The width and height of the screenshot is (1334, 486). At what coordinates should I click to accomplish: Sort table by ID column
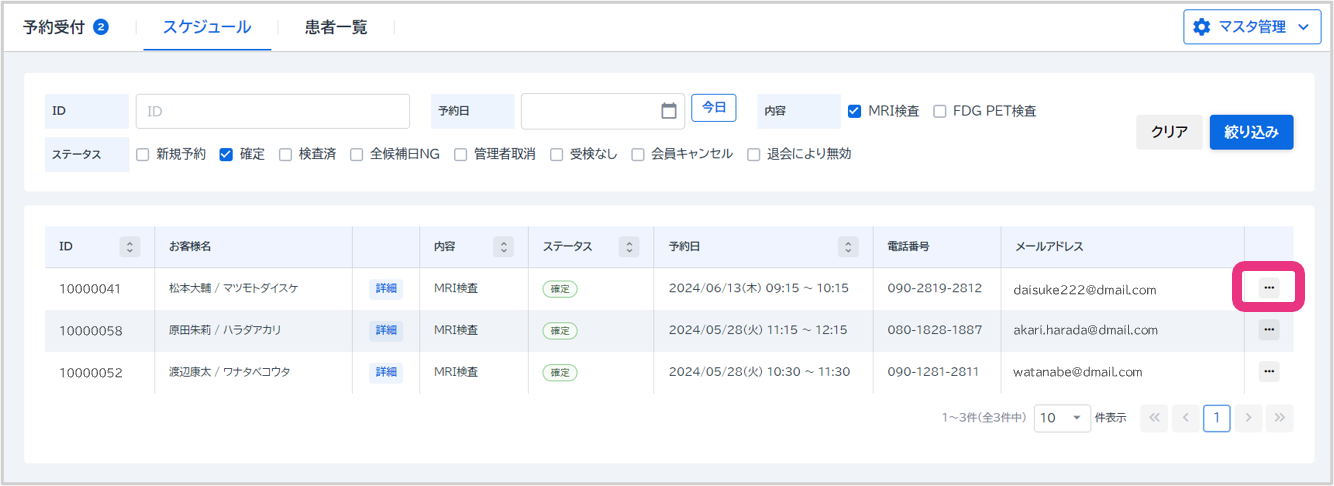[129, 246]
